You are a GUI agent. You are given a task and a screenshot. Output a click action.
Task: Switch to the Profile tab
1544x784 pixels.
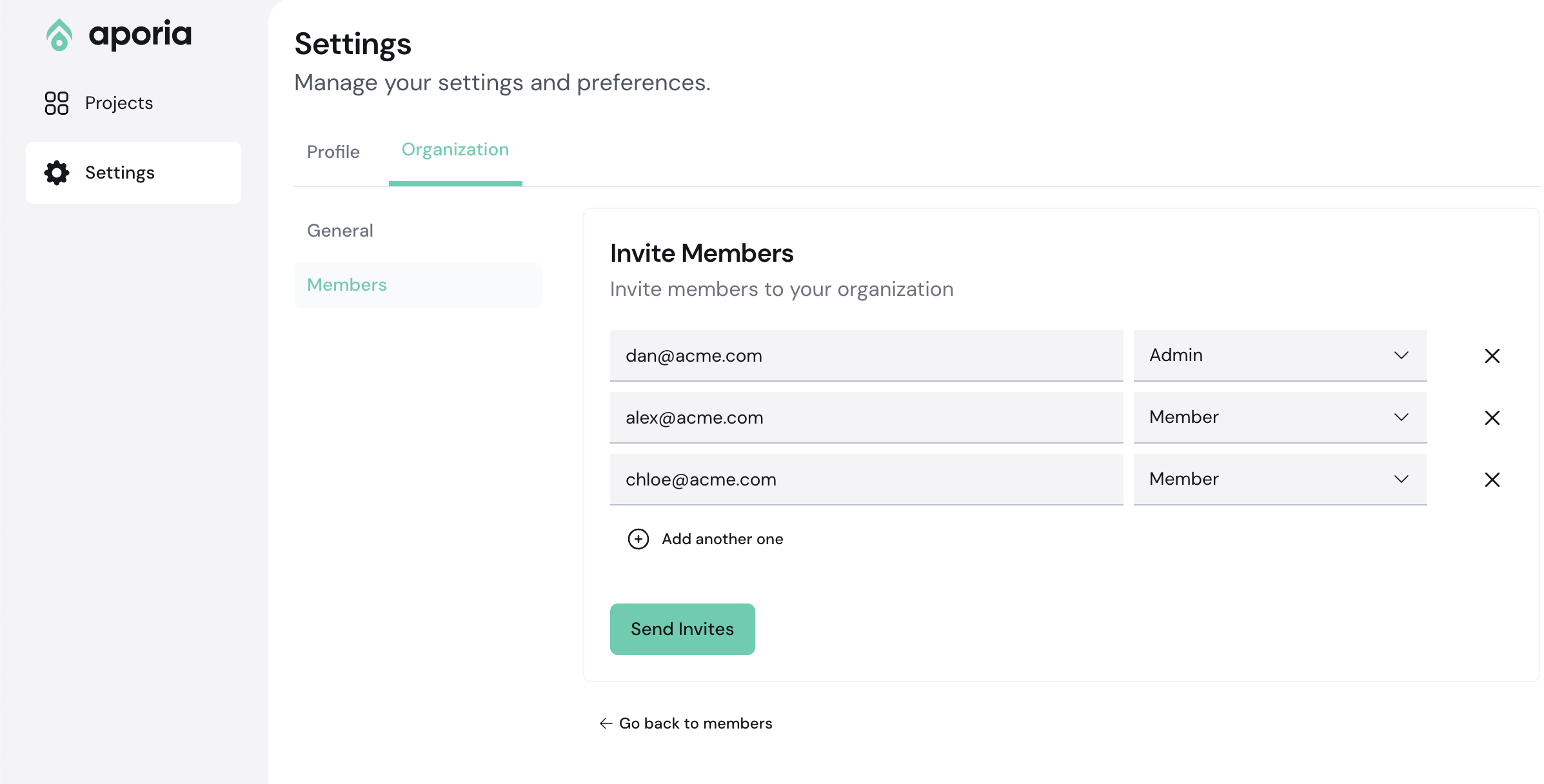point(333,152)
